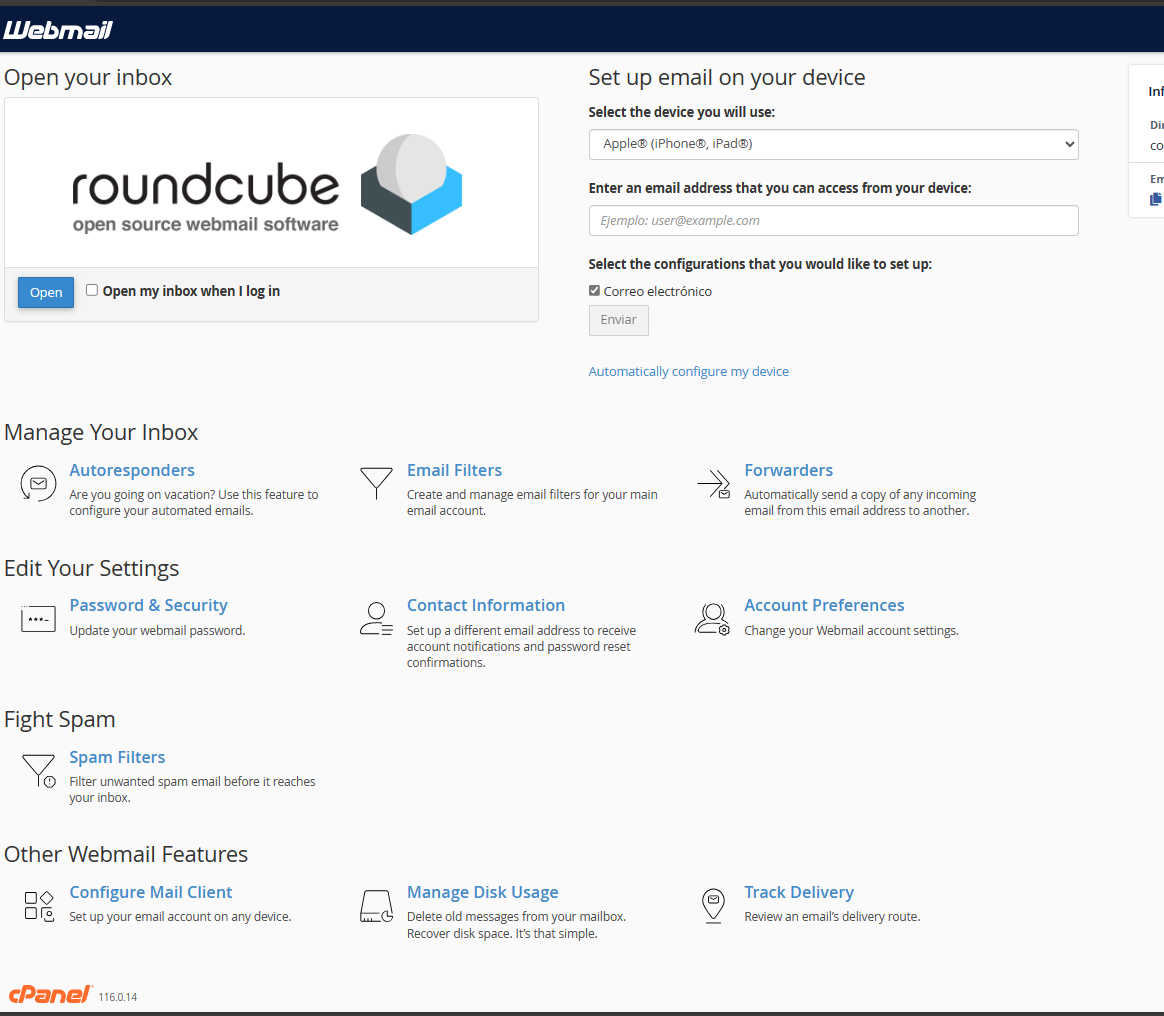Uncheck the Correo electrónico checkbox
The height and width of the screenshot is (1016, 1164).
595,291
